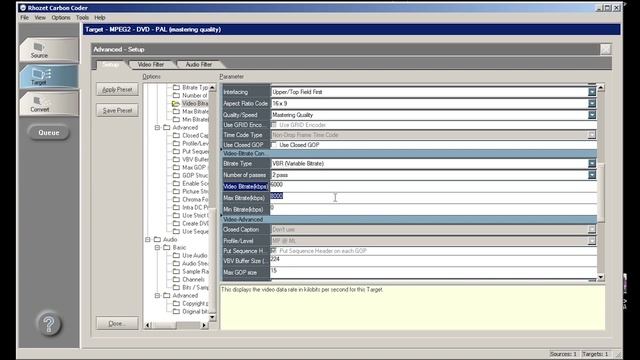The width and height of the screenshot is (640, 360).
Task: Open the File menu
Action: point(24,18)
